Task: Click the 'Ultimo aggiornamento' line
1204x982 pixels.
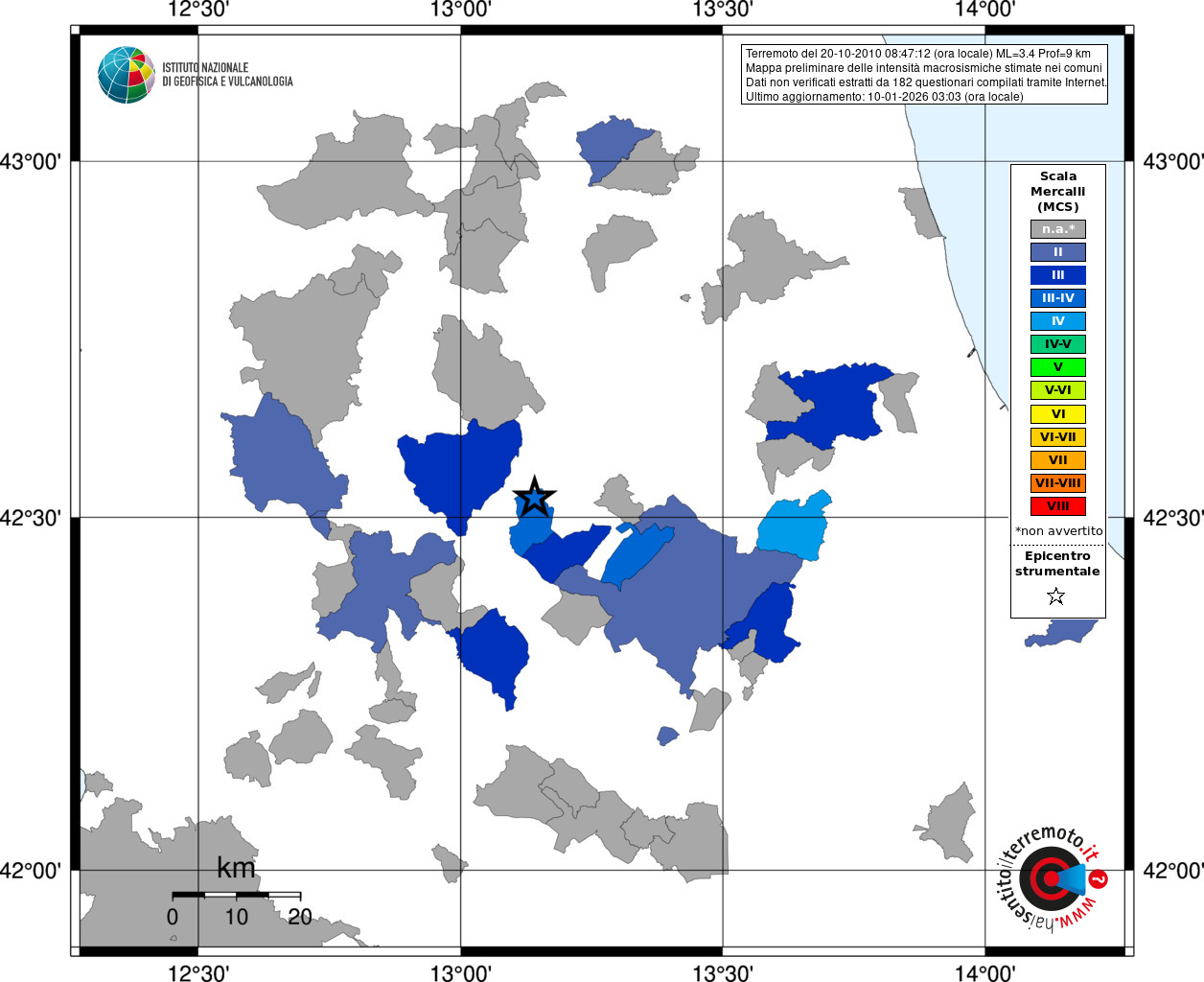Action: [884, 97]
